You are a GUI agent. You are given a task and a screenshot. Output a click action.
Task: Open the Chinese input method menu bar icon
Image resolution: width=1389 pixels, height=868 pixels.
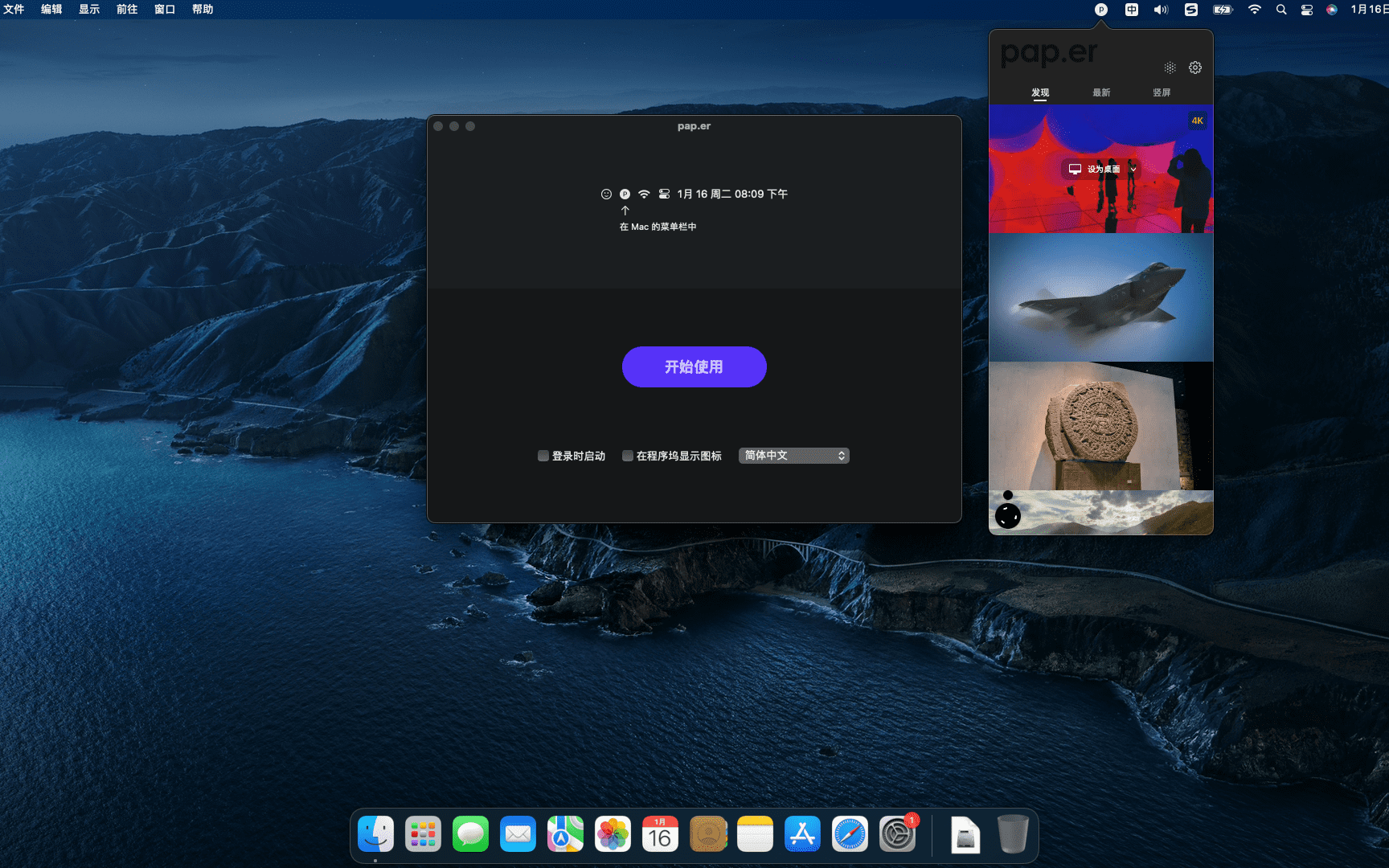pos(1132,10)
